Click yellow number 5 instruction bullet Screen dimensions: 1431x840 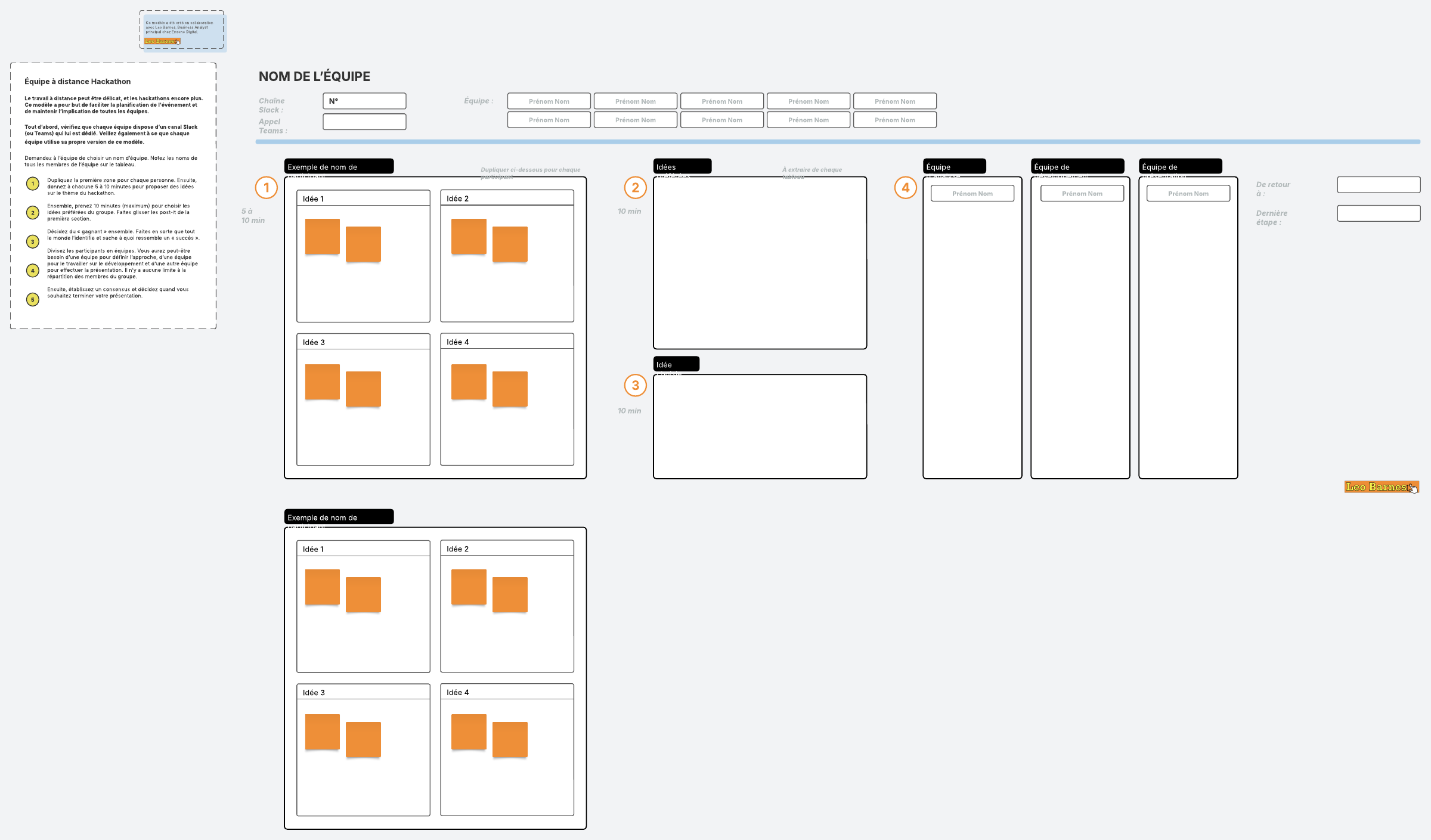(x=33, y=299)
